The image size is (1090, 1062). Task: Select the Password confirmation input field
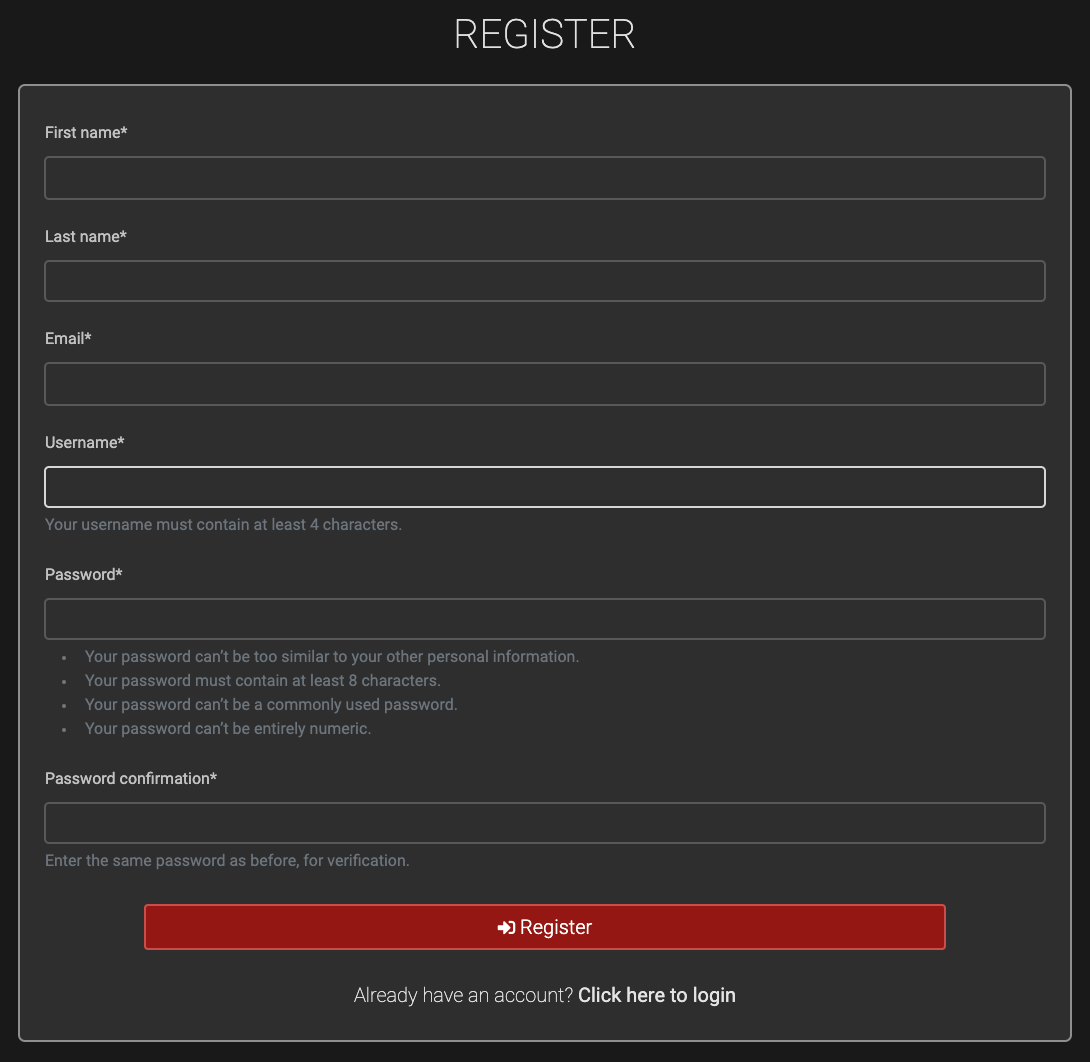point(545,822)
